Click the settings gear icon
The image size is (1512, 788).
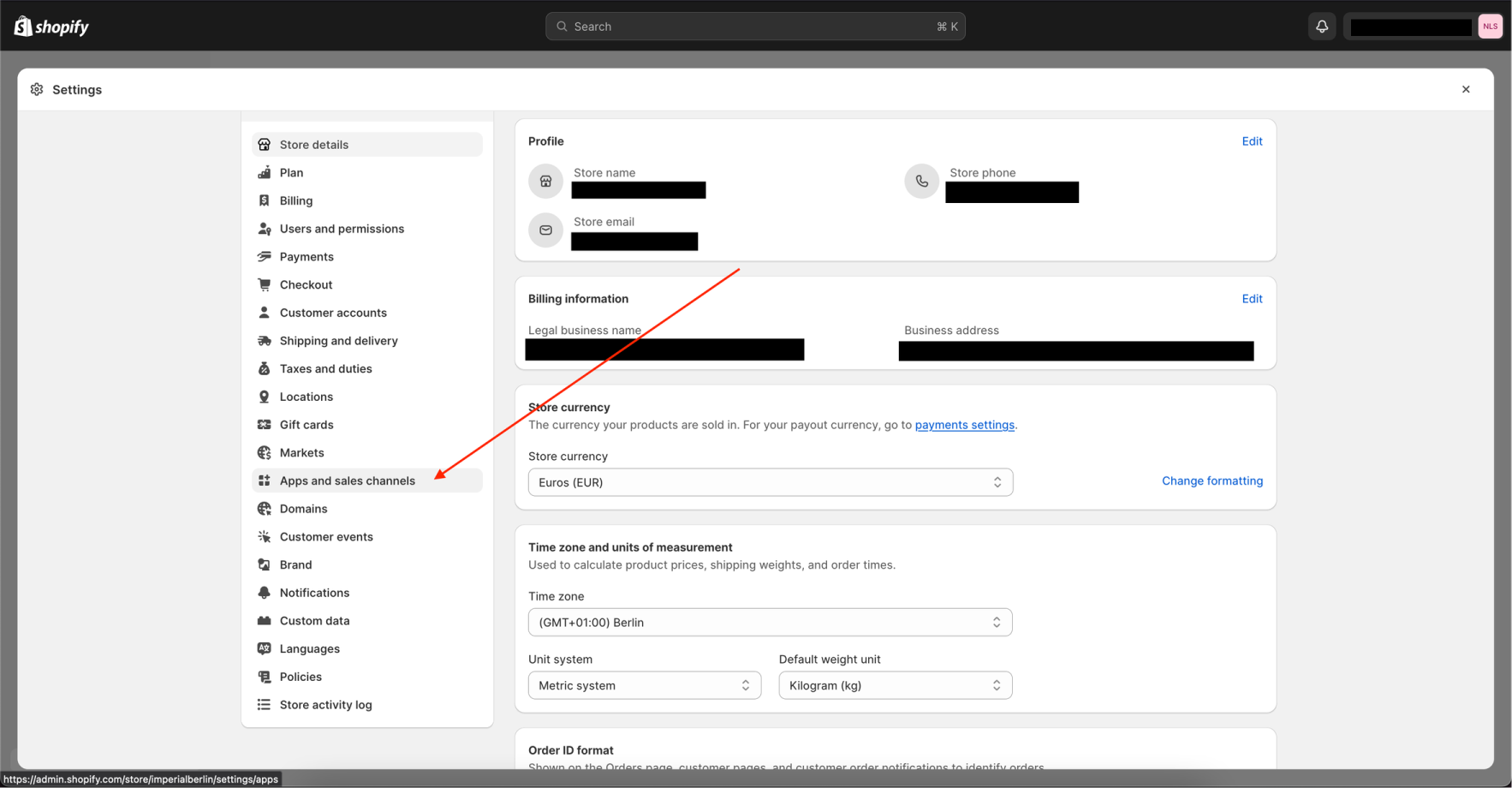[37, 89]
